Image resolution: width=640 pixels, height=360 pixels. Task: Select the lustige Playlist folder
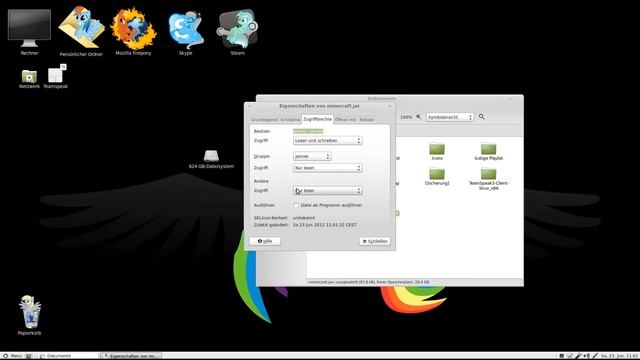coord(489,151)
